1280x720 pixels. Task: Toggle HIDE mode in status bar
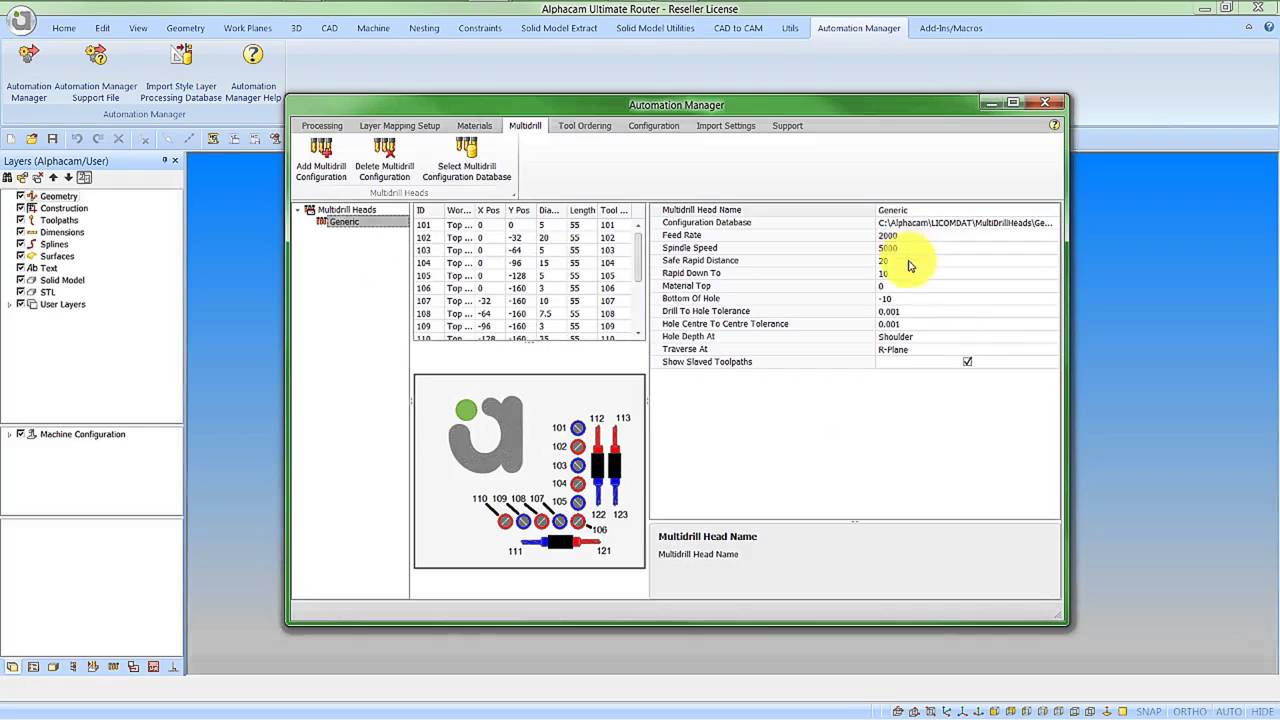click(x=1263, y=712)
